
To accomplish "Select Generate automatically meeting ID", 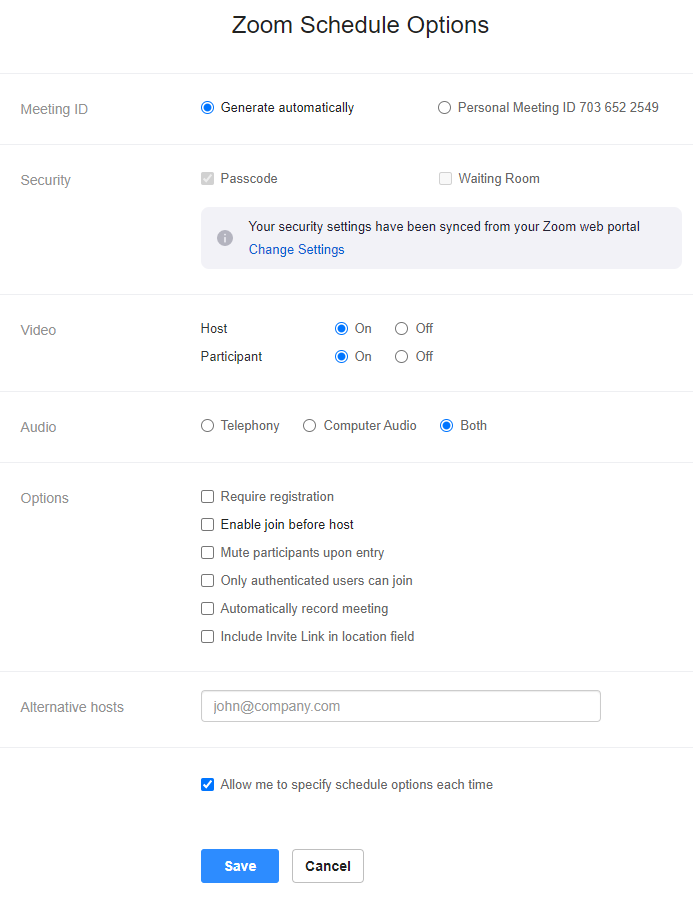I will tap(207, 108).
